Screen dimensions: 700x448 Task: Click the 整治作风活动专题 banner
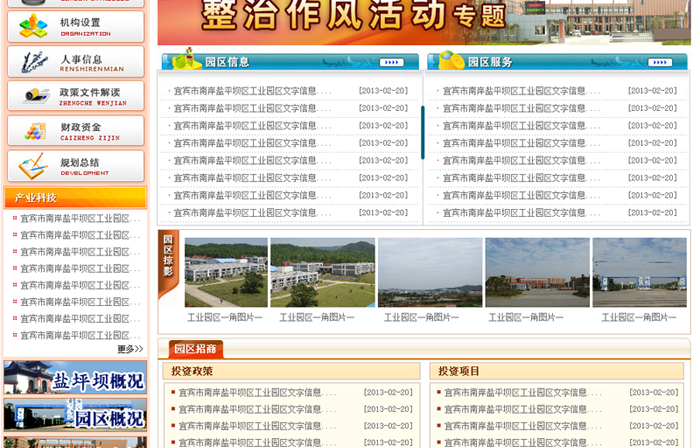tap(422, 20)
